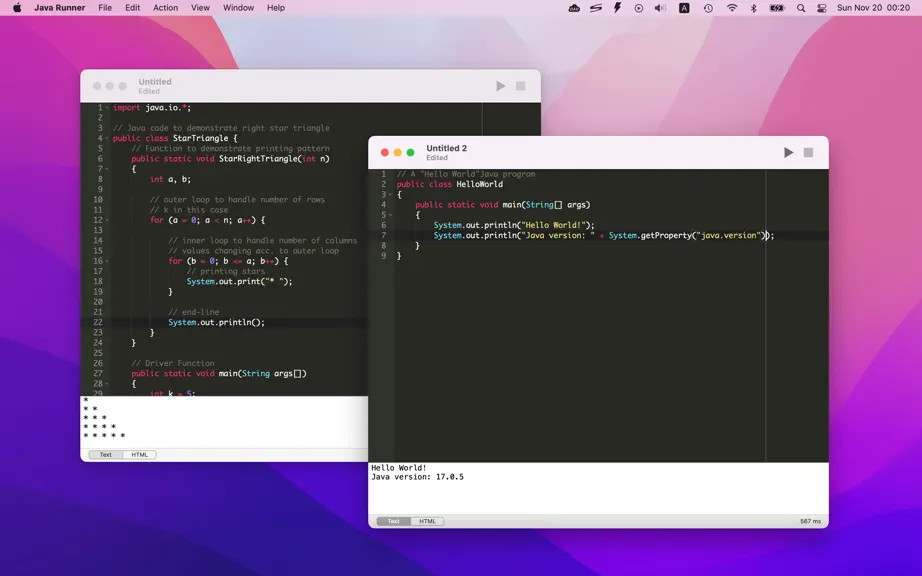The height and width of the screenshot is (576, 922).
Task: Switch Untitled window output to Text
Action: point(106,454)
